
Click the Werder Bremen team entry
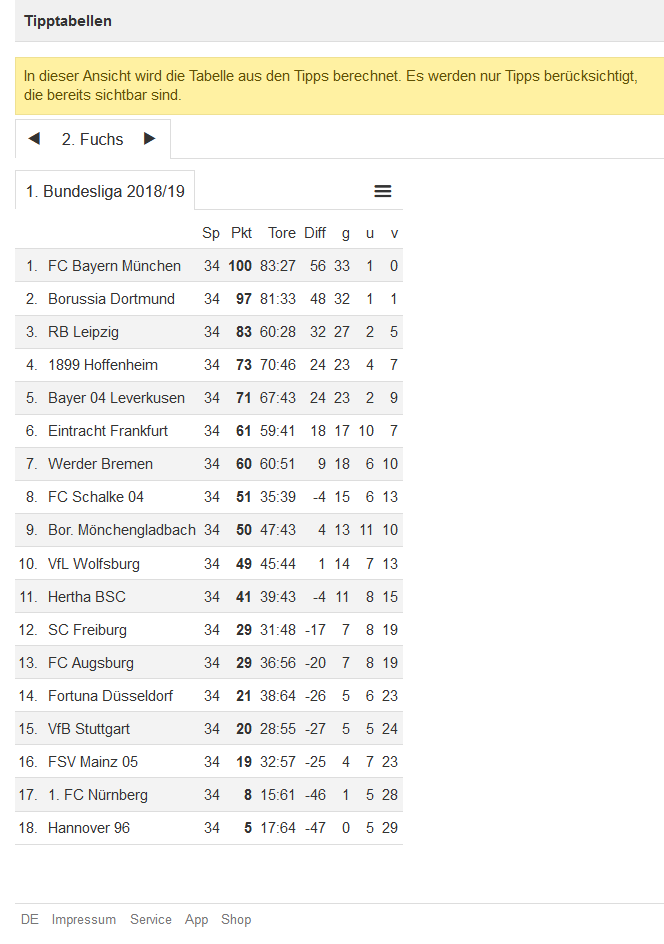click(100, 464)
